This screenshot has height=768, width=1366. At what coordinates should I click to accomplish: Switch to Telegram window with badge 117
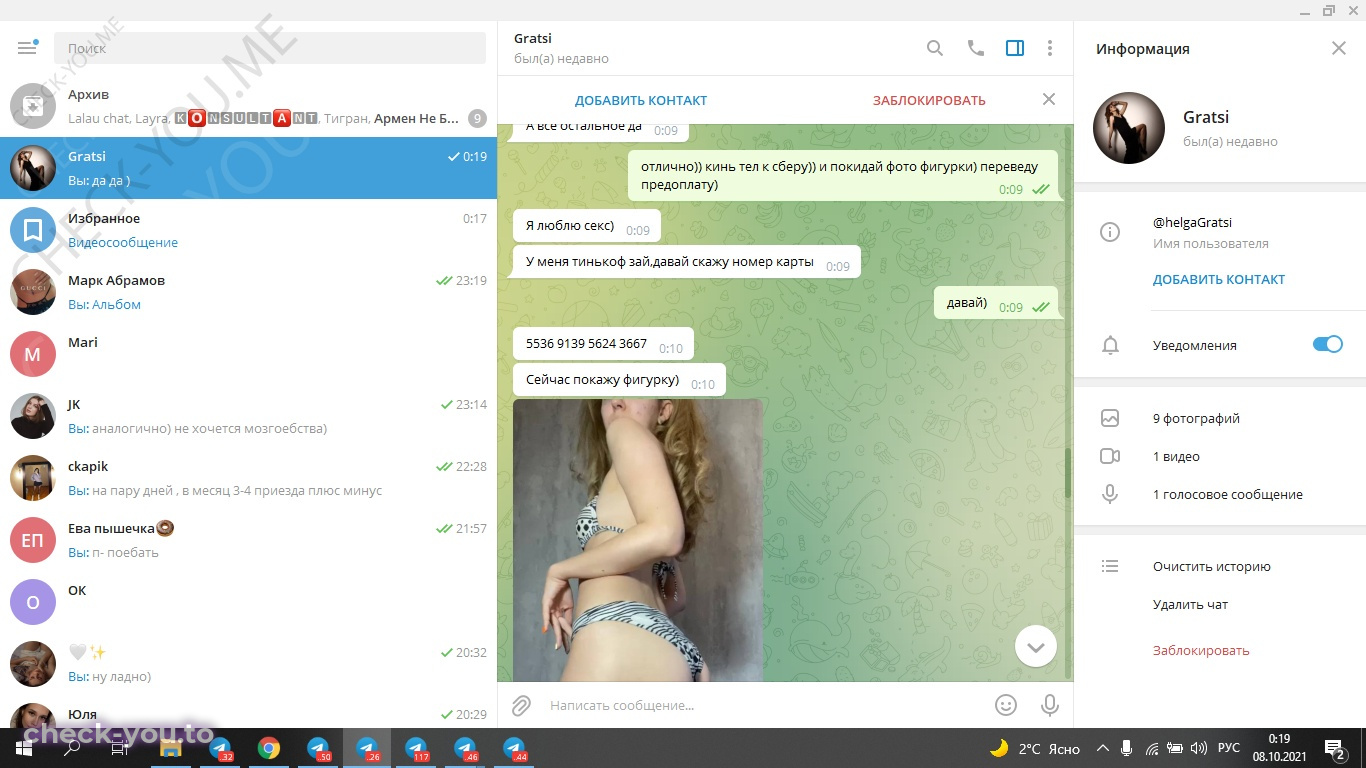pyautogui.click(x=416, y=748)
